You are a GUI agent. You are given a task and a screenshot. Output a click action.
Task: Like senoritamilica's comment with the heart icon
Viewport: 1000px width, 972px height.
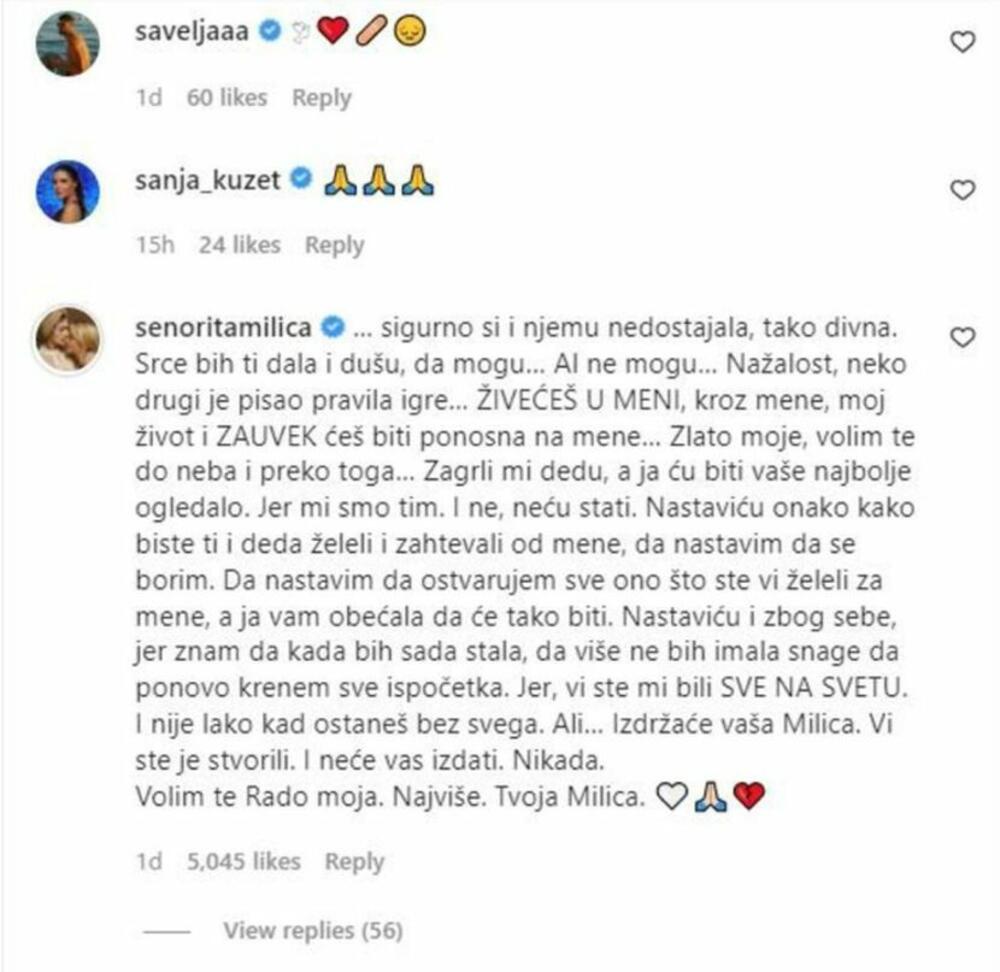click(962, 337)
